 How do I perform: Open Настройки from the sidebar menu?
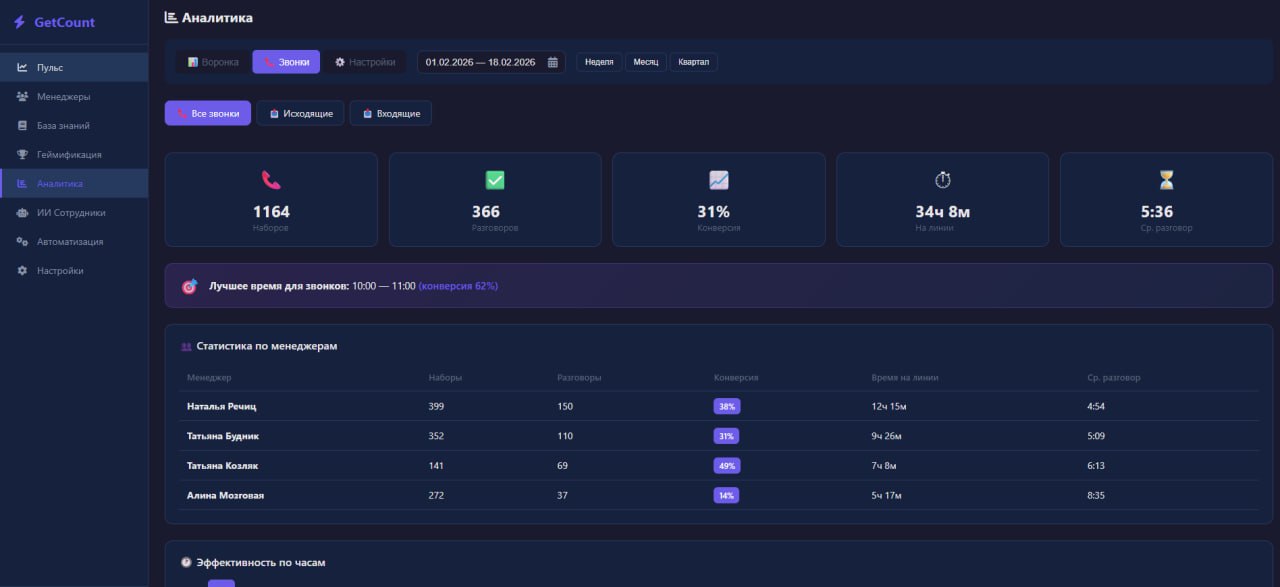coord(60,271)
